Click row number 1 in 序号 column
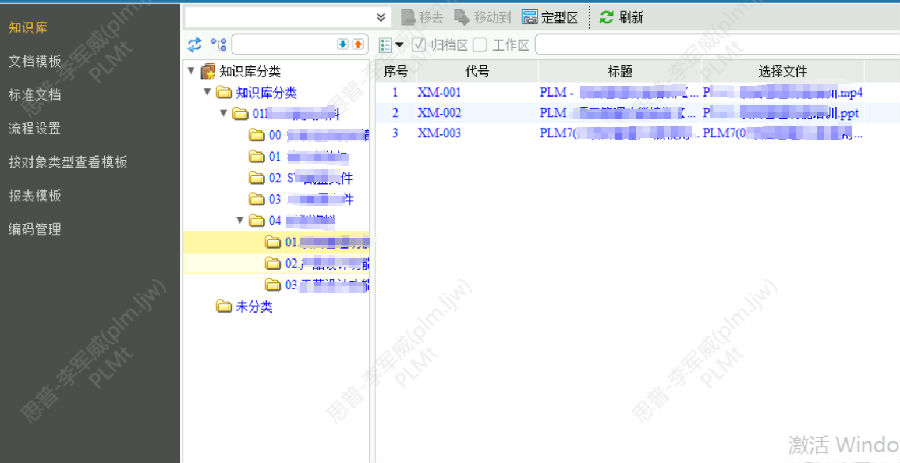This screenshot has width=900, height=463. [x=395, y=92]
